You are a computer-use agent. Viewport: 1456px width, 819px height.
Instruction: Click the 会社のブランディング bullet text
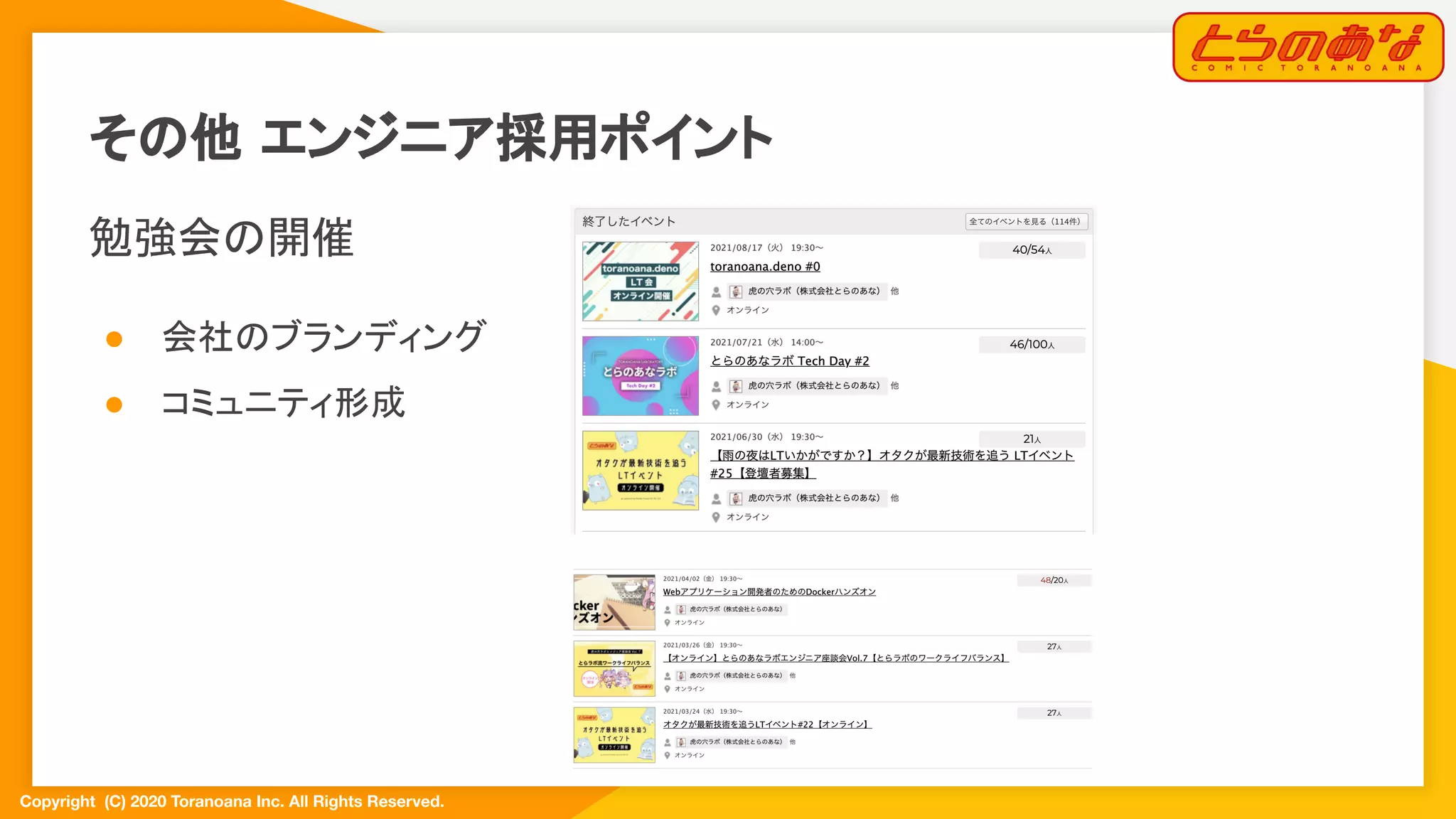[324, 336]
